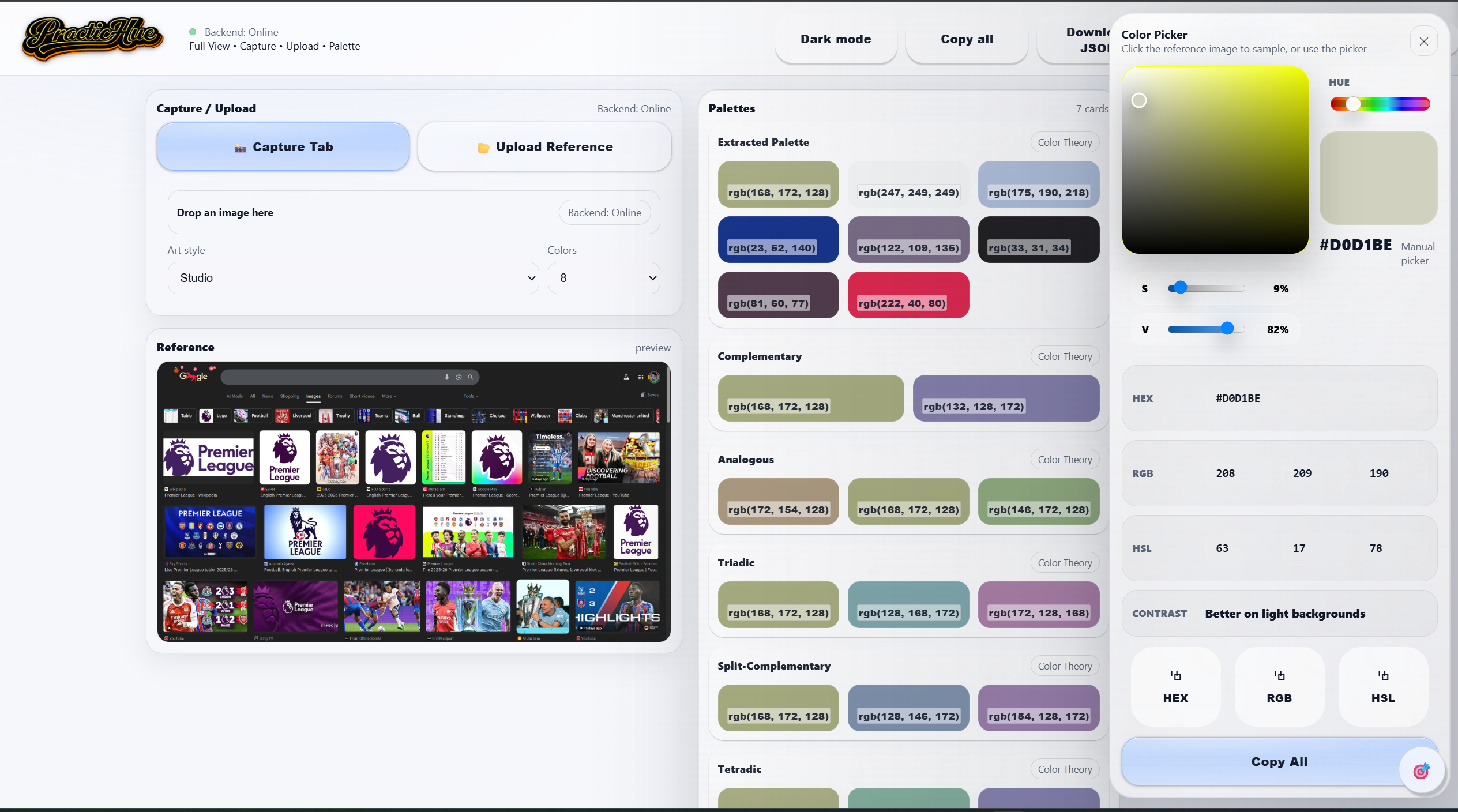This screenshot has height=812, width=1458.
Task: Click Palette in the header navigation
Action: point(344,46)
